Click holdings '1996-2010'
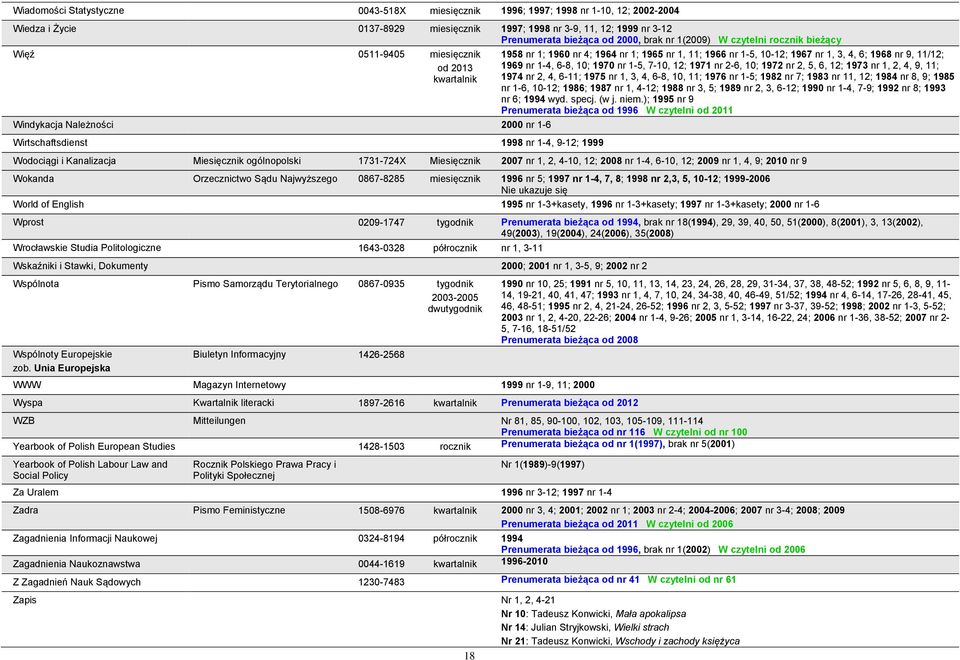 point(524,561)
